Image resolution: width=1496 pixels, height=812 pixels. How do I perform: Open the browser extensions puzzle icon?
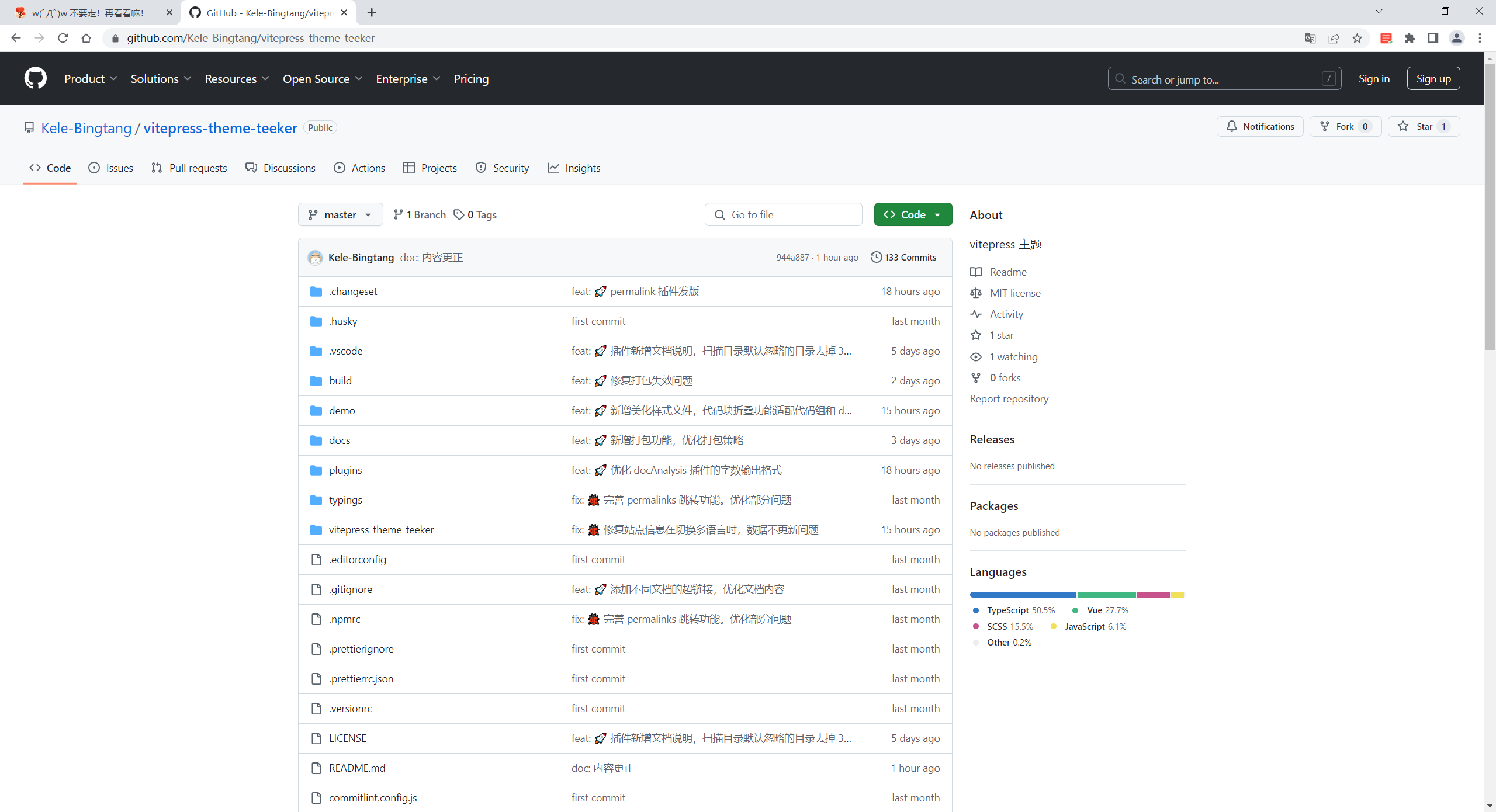pyautogui.click(x=1410, y=39)
